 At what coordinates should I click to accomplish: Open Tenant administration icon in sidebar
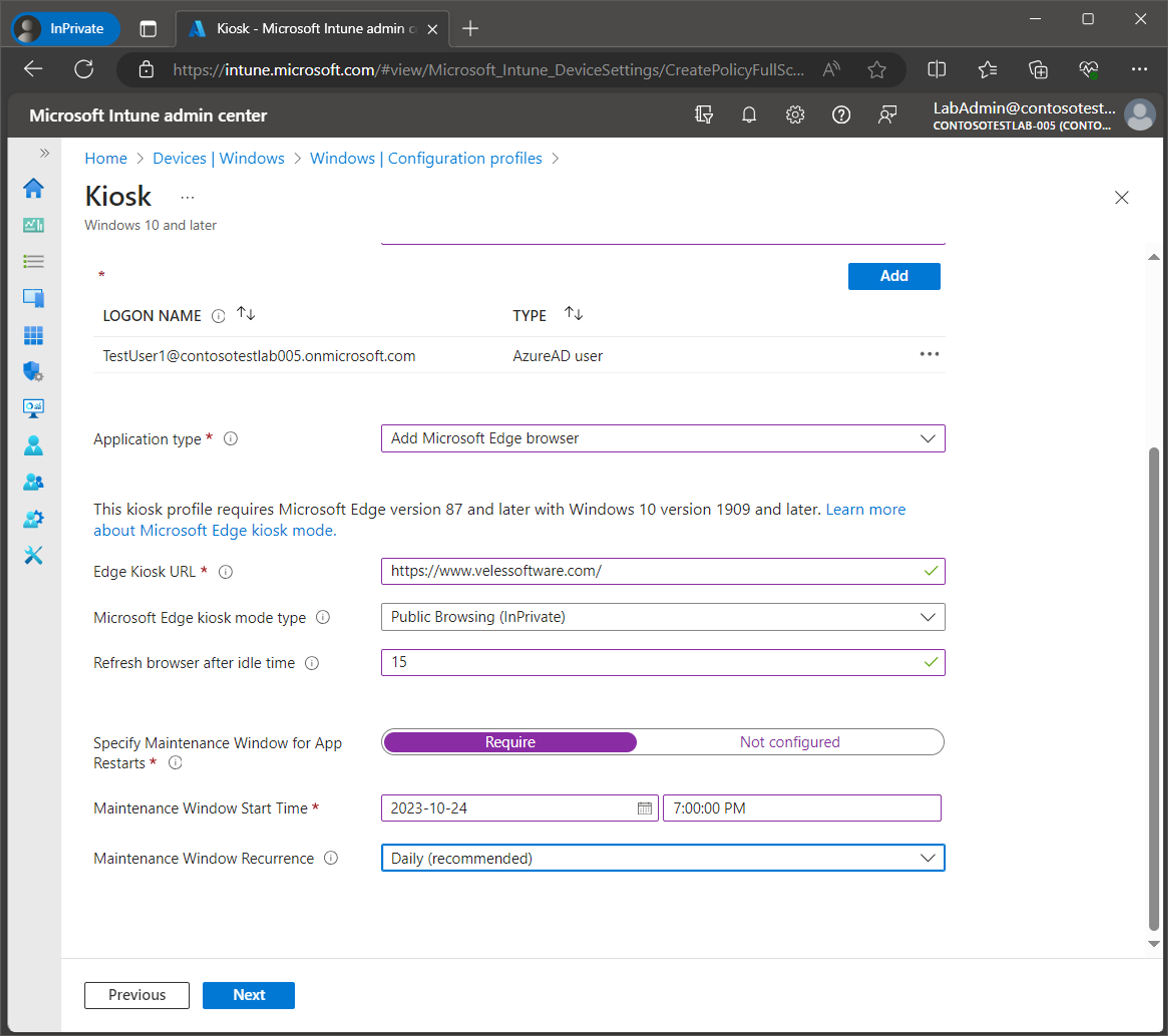(34, 518)
